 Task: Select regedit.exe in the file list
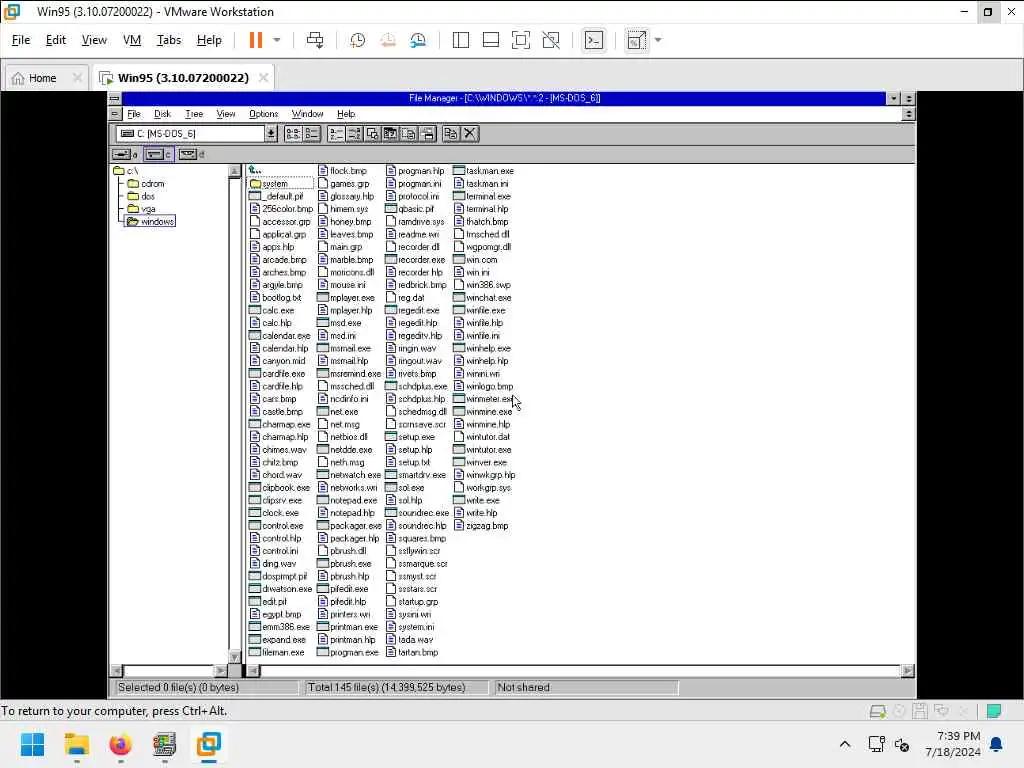[413, 310]
